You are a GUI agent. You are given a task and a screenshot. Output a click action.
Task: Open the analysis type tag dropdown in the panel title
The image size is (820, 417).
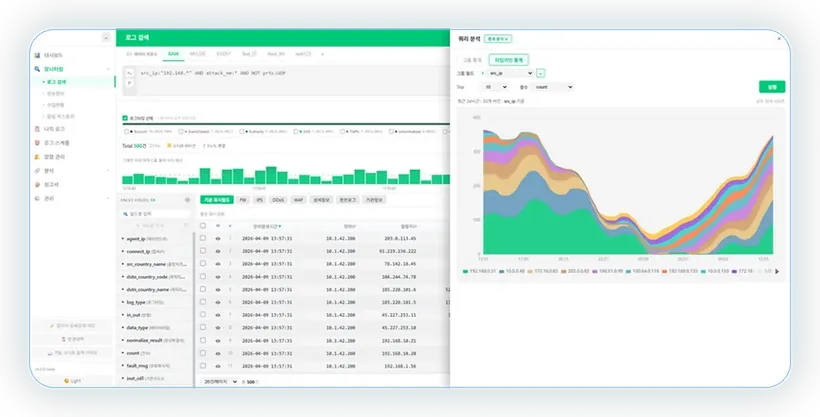point(498,39)
